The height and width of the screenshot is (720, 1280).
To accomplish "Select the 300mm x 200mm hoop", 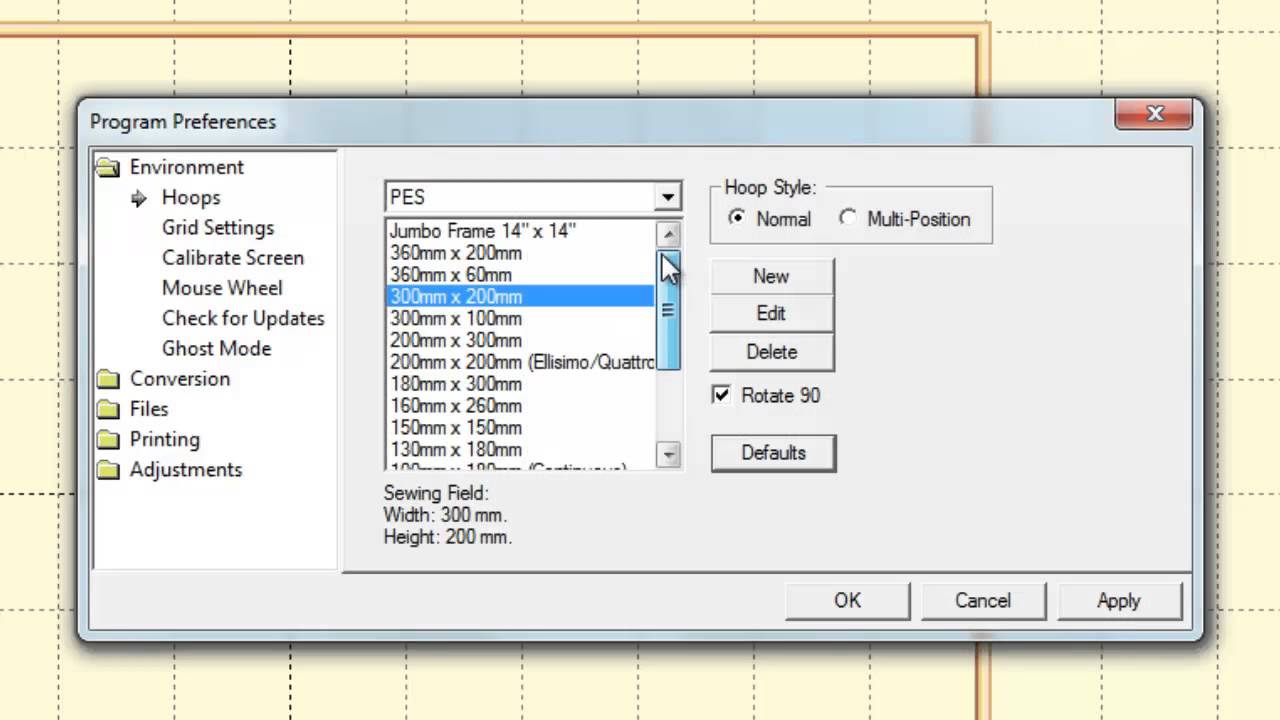I will point(520,297).
